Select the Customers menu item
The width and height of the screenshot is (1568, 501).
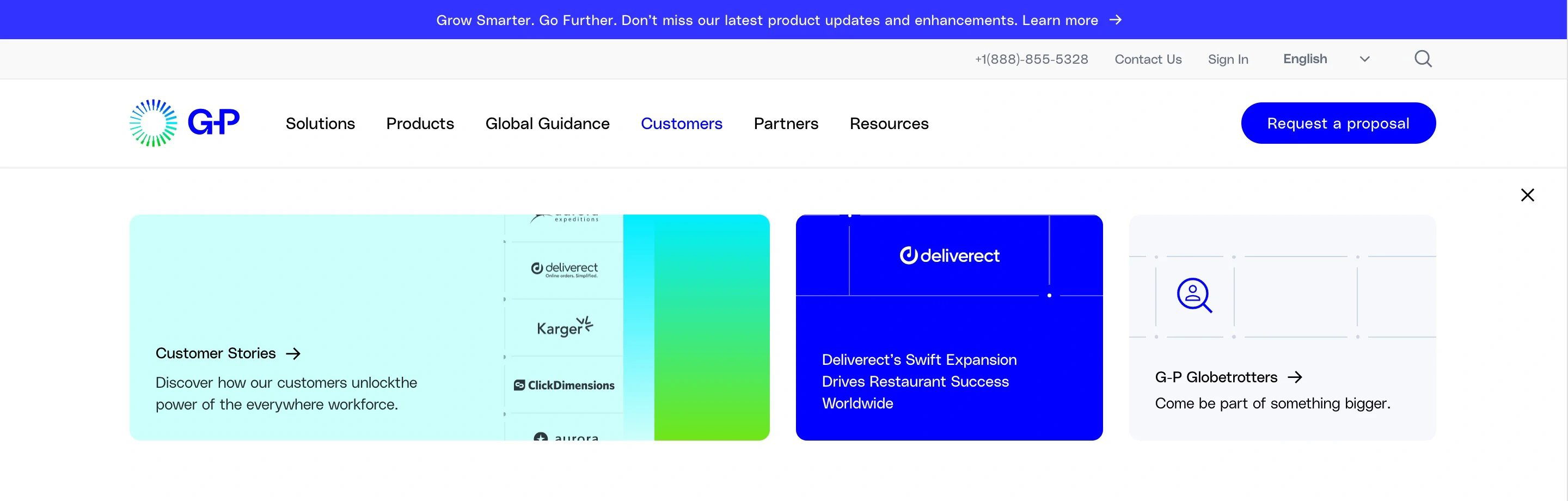(x=681, y=124)
